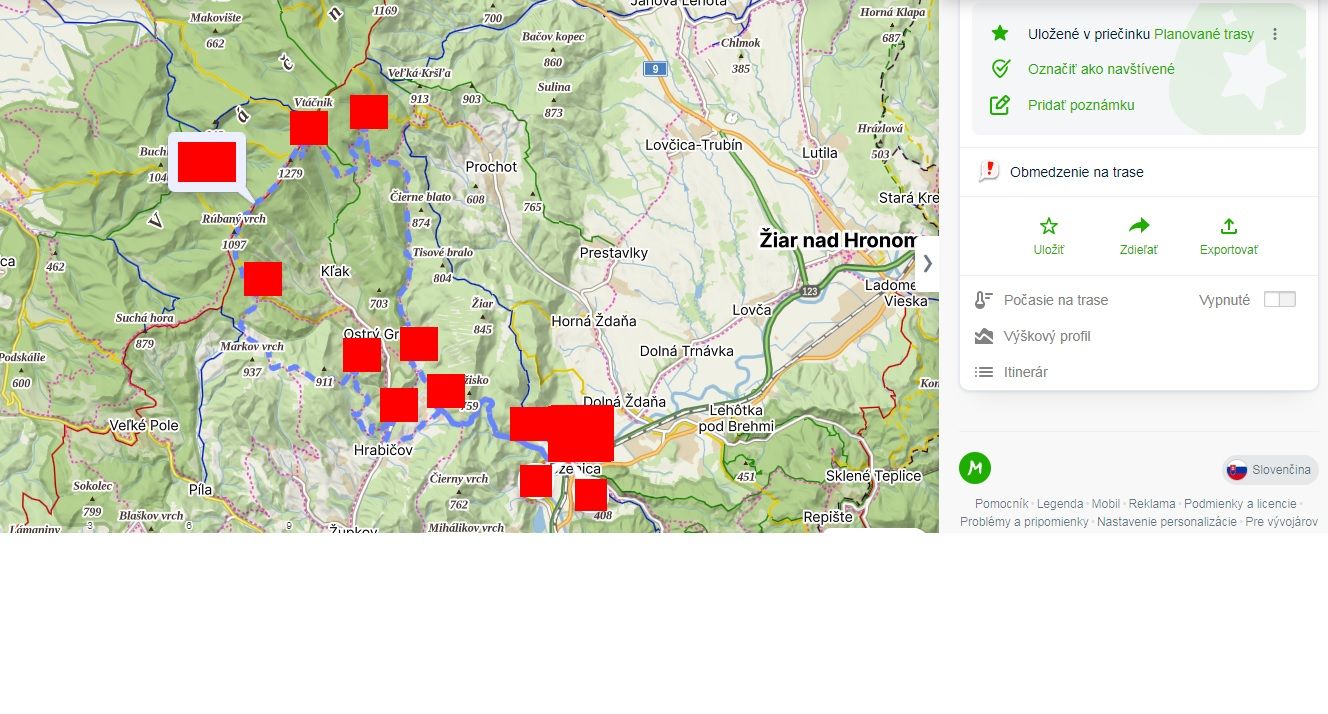Open the Pomocník footer link

[x=1002, y=504]
